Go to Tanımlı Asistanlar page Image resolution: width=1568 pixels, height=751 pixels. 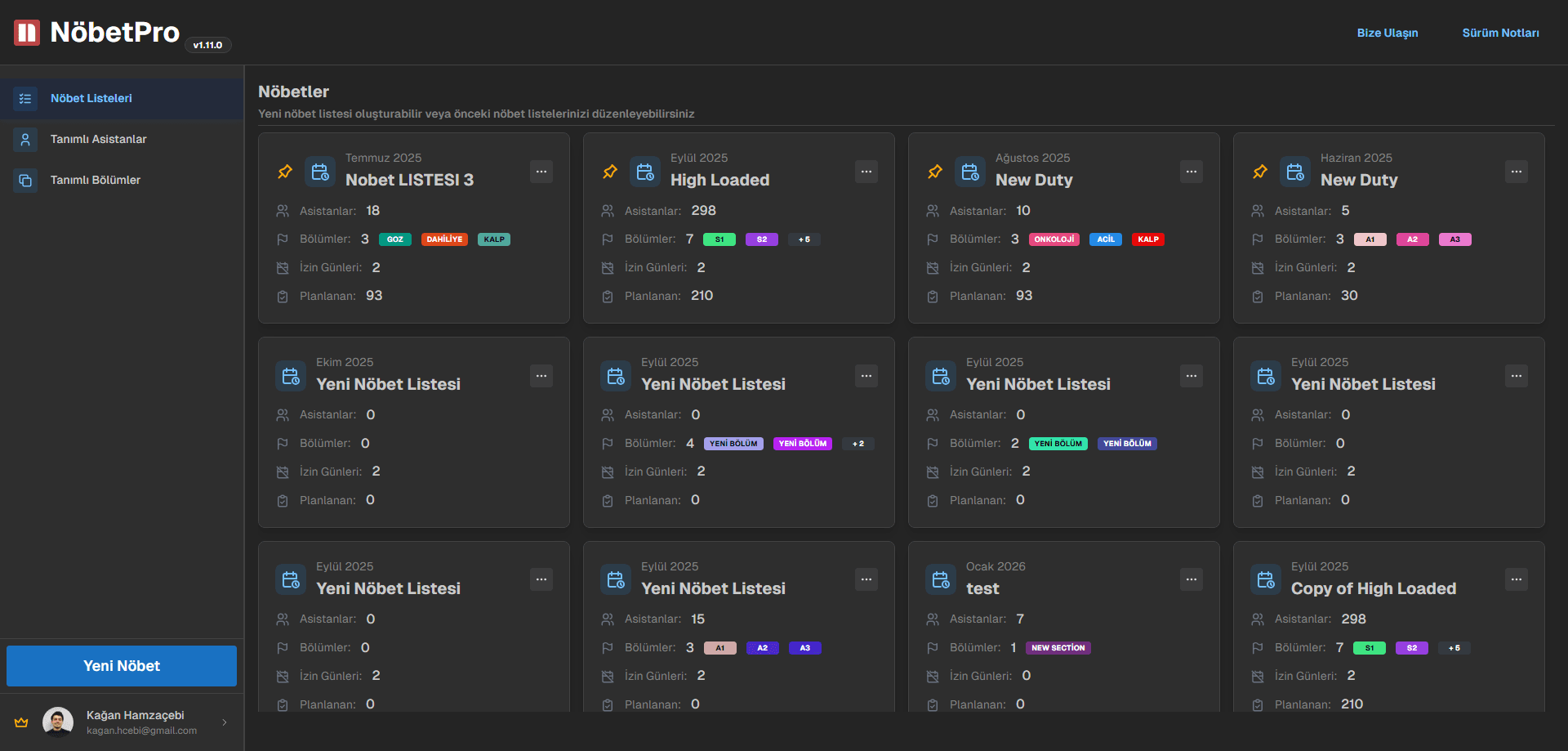tap(98, 140)
